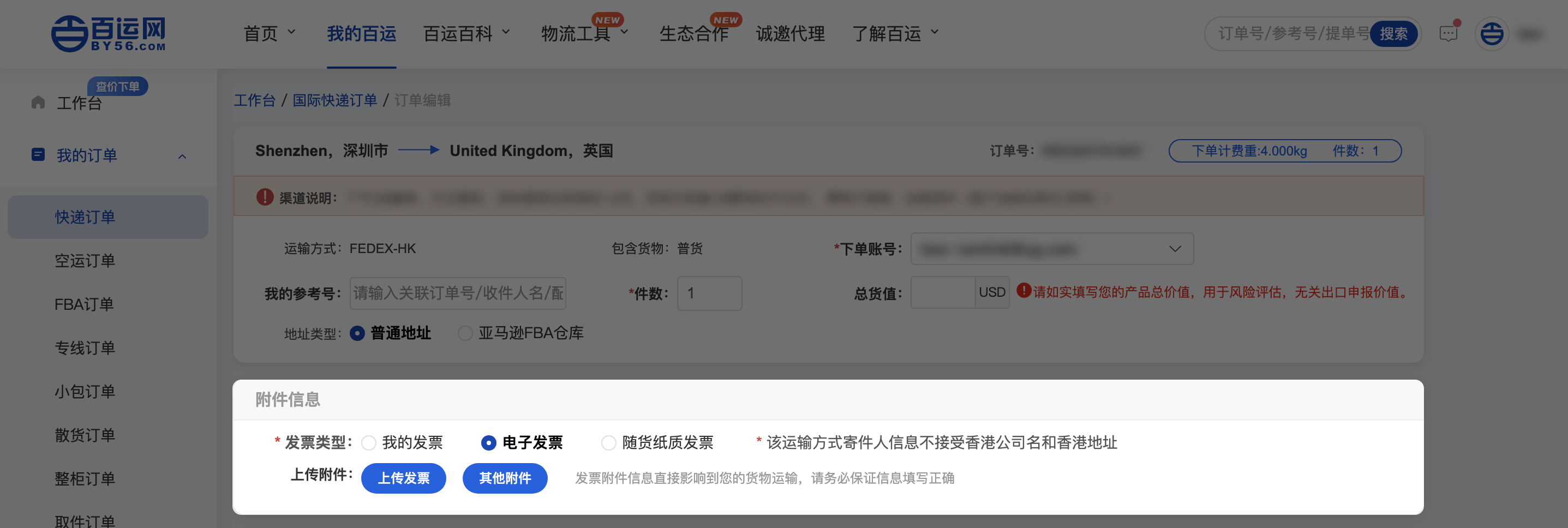Click the 其他附件 button
Viewport: 1568px width, 528px height.
point(505,478)
